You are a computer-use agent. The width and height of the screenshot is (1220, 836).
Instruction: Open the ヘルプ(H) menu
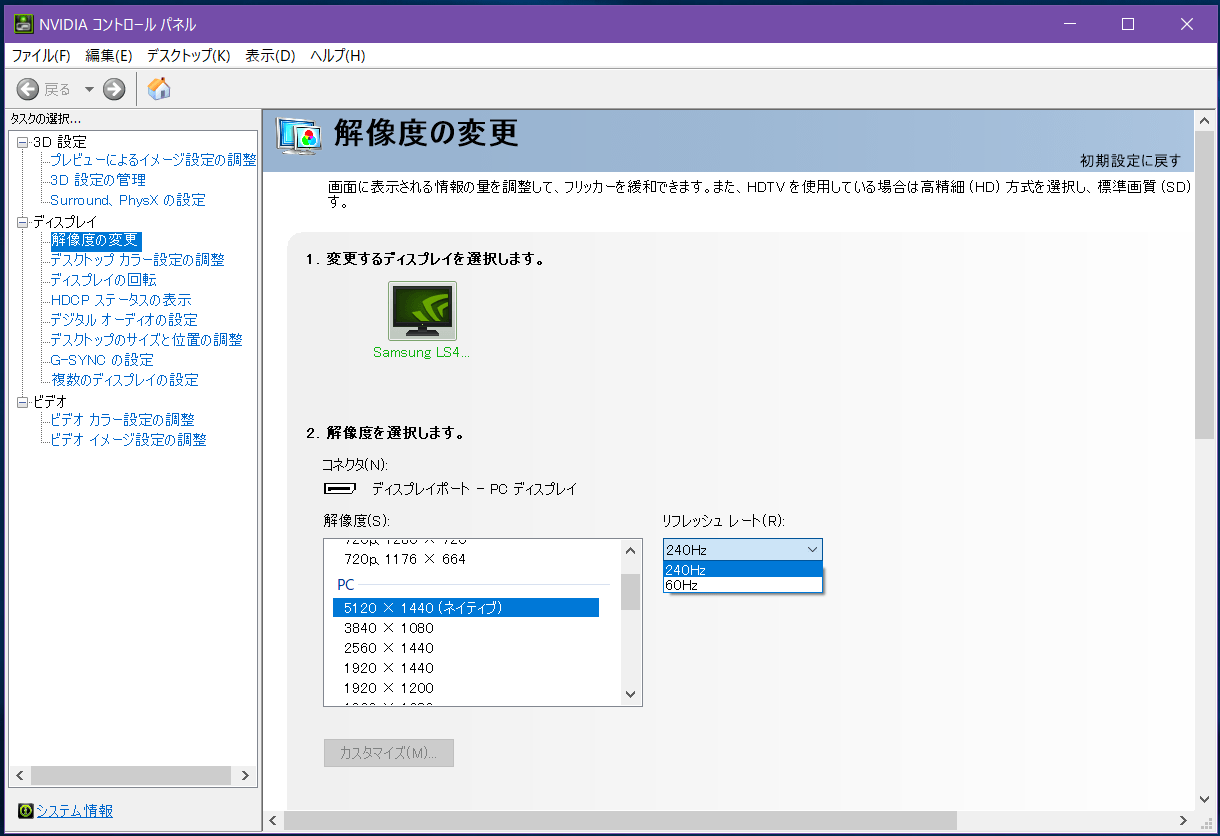tap(338, 56)
